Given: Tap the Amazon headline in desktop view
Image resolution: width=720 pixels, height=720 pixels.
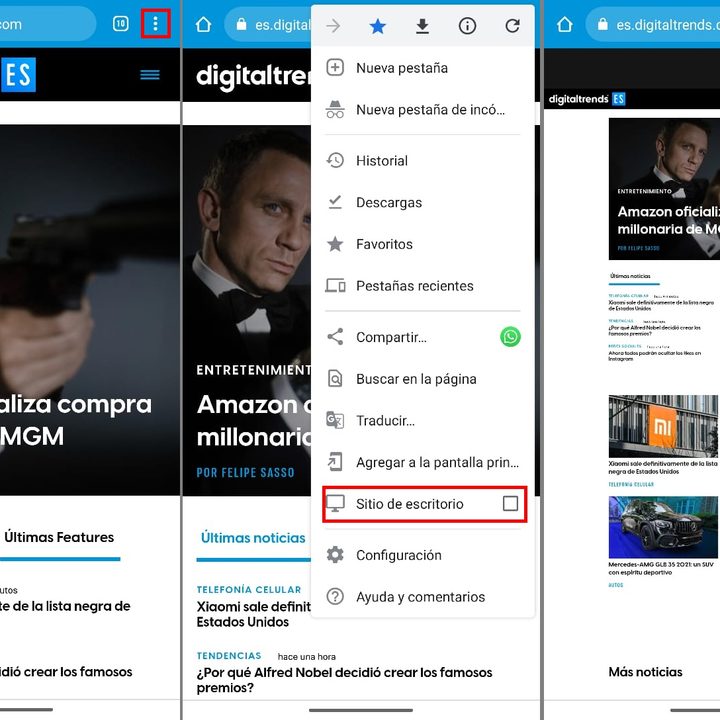Looking at the screenshot, I should (669, 220).
